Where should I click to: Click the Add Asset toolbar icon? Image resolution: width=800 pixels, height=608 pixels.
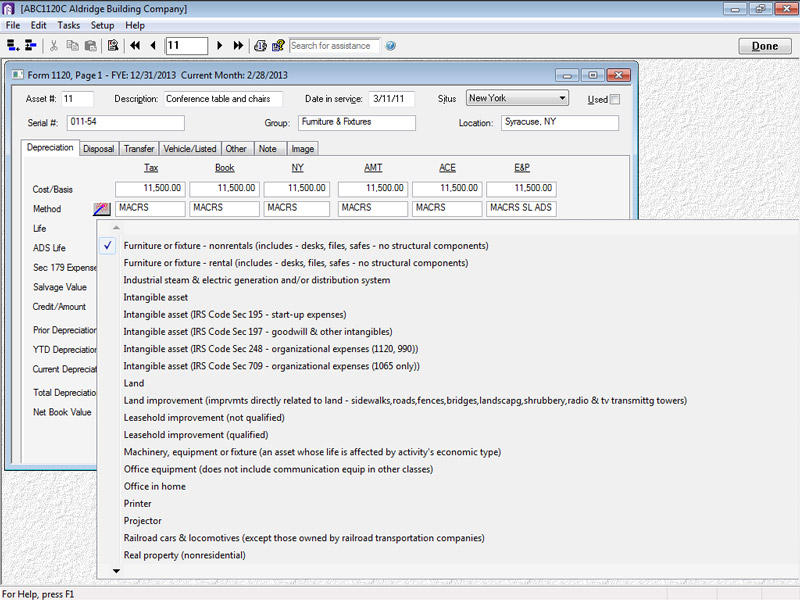14,45
